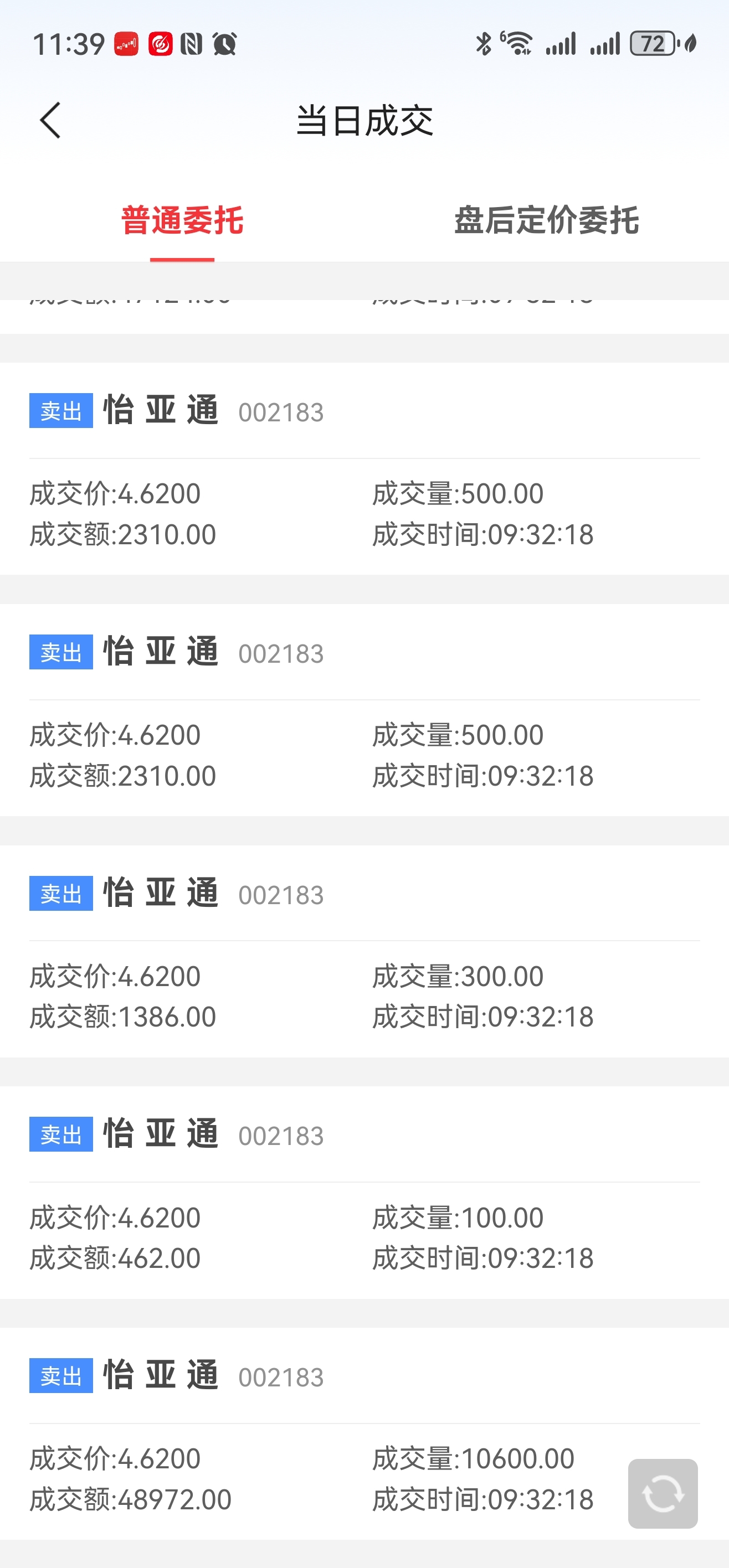Open the sell record with 成交量 10600.00
Image resolution: width=729 pixels, height=1568 pixels.
pyautogui.click(x=364, y=1434)
